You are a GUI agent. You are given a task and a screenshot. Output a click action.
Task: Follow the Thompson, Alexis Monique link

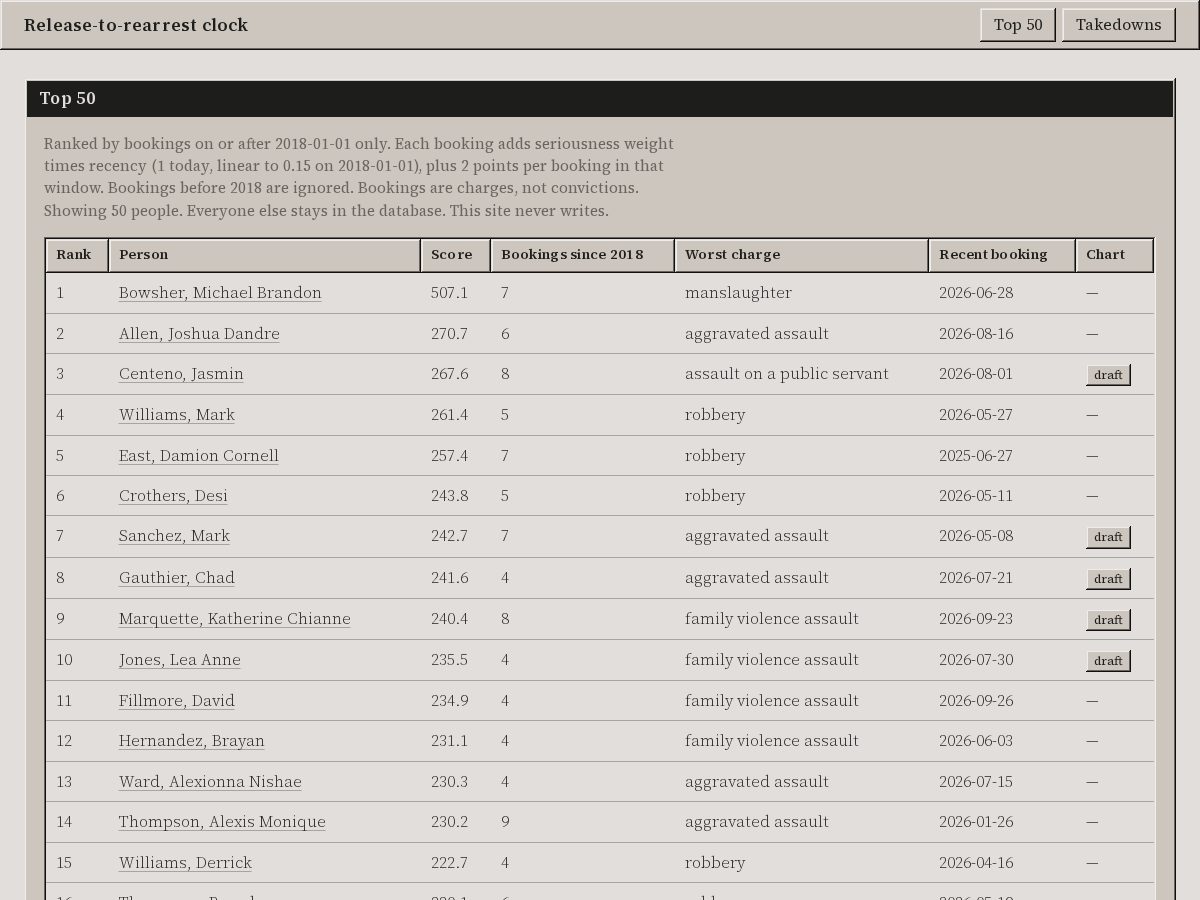click(x=222, y=822)
